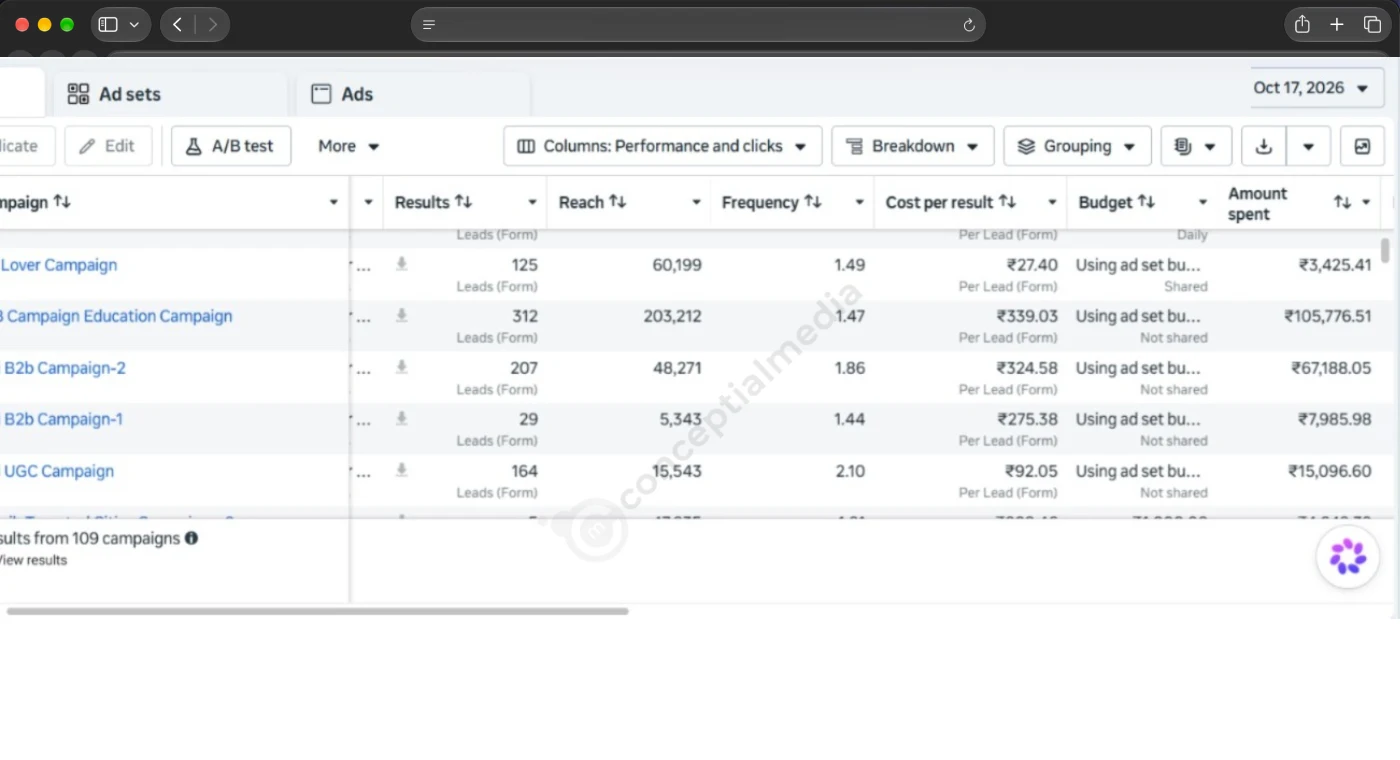Screen dimensions: 1400x760
Task: Click the browser address bar
Action: coord(698,25)
